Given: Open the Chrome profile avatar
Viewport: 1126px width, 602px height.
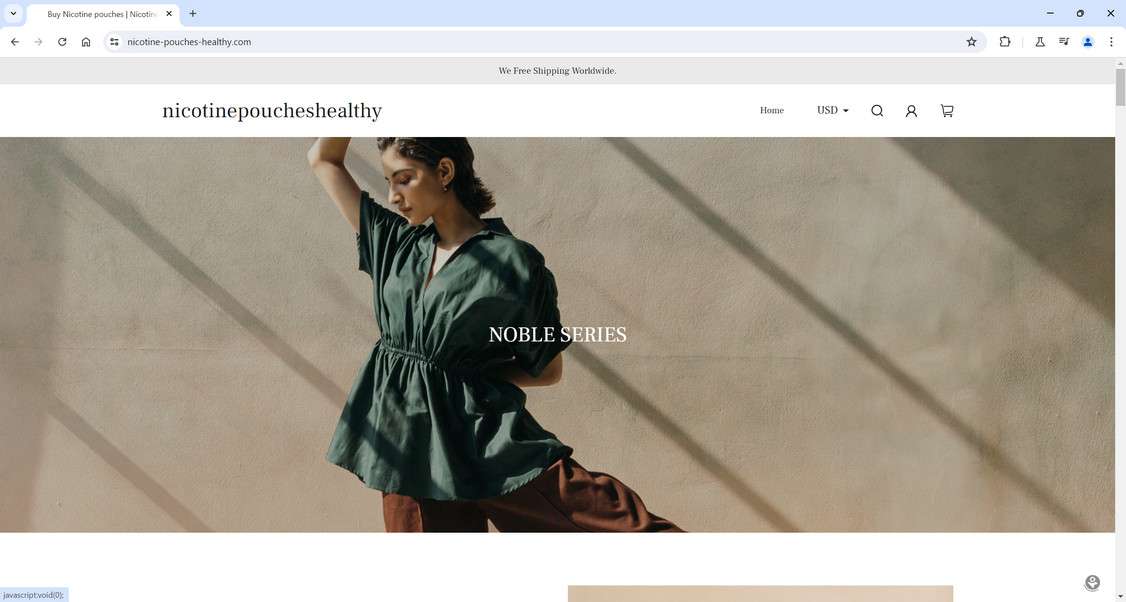Looking at the screenshot, I should point(1087,42).
